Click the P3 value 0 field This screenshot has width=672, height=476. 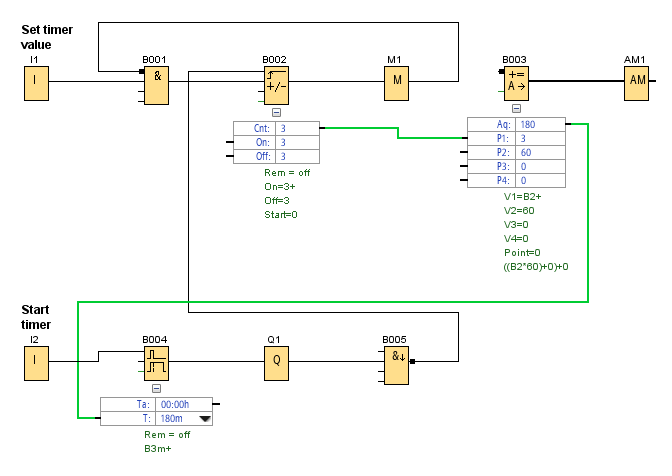[540, 166]
